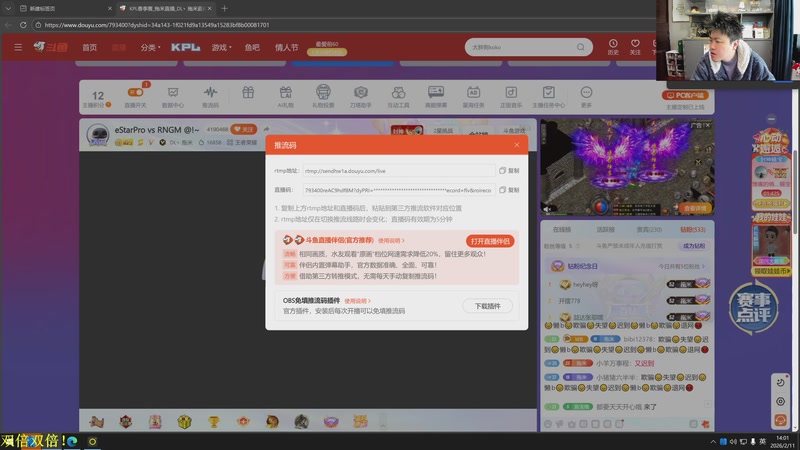Image resolution: width=800 pixels, height=450 pixels.
Task: Click the emoji icon in chat input bar
Action: (548, 424)
